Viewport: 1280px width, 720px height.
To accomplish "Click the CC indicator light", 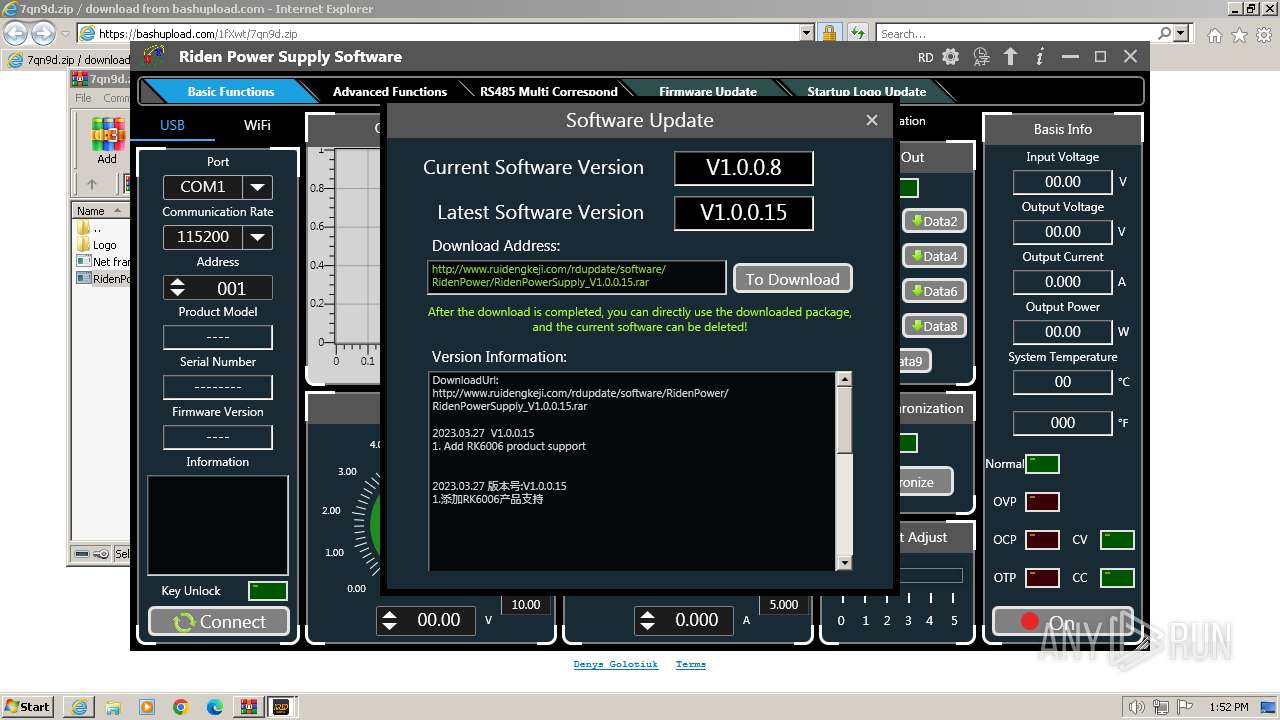I will point(1117,578).
